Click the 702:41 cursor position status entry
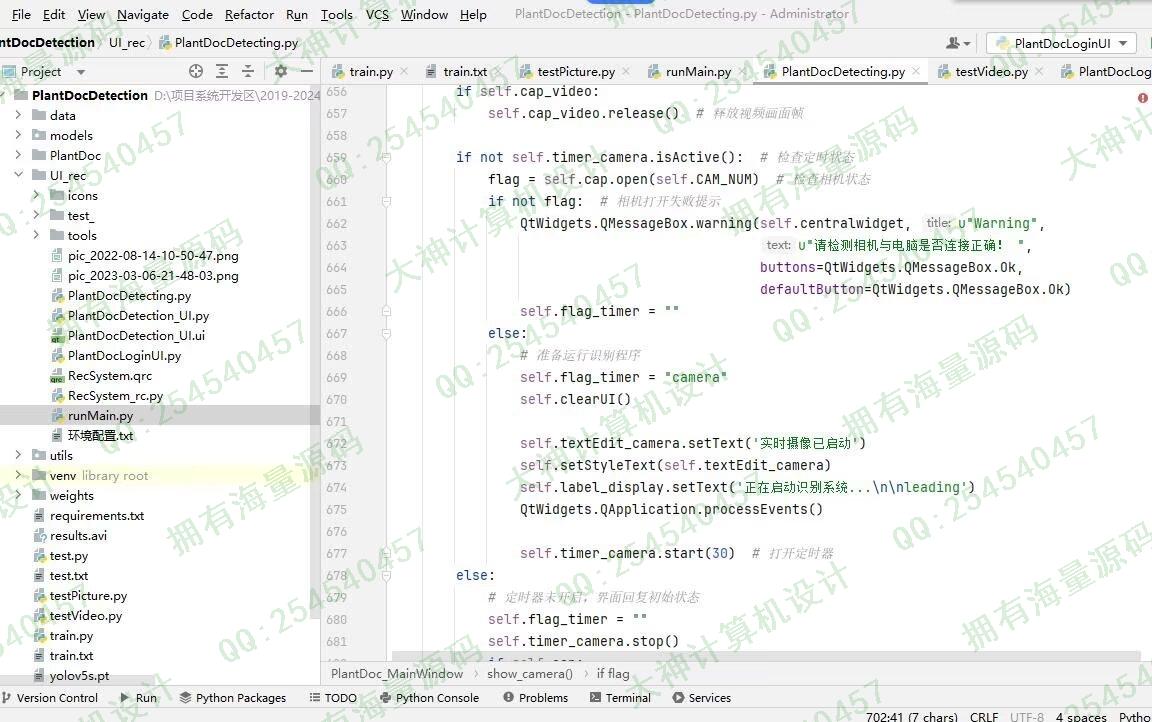 point(911,717)
